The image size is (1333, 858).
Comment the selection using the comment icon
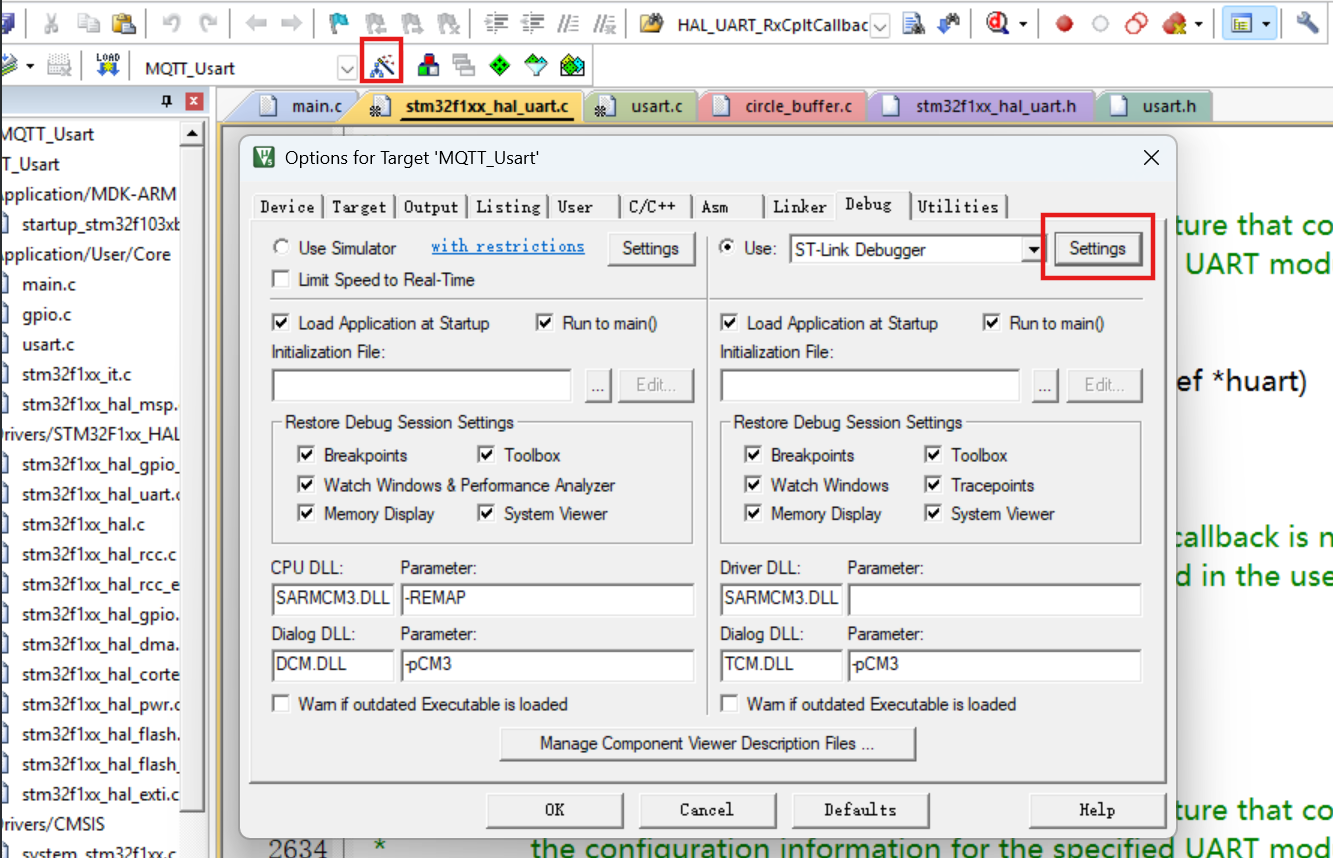[568, 23]
